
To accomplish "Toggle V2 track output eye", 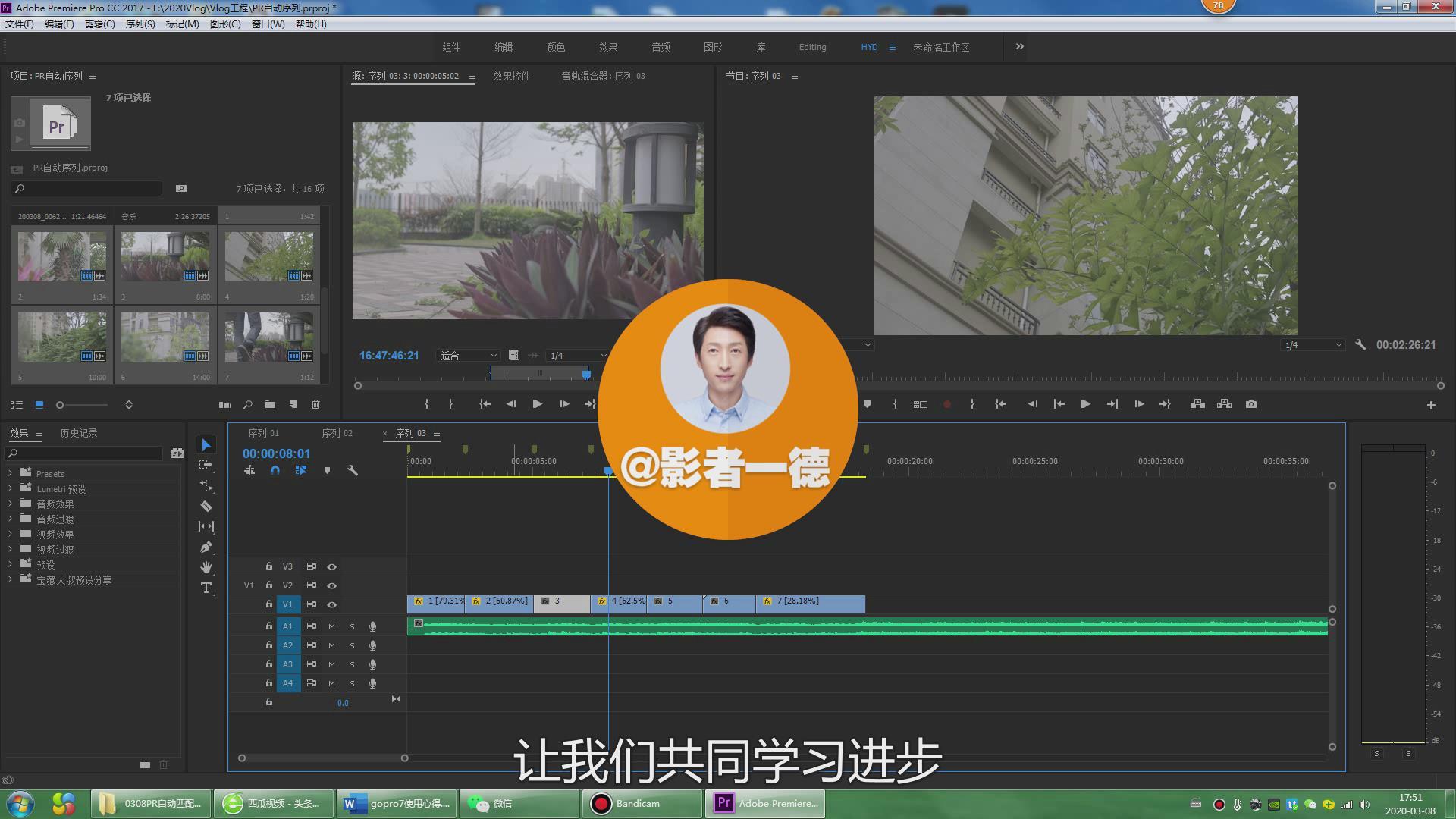I will click(x=331, y=585).
